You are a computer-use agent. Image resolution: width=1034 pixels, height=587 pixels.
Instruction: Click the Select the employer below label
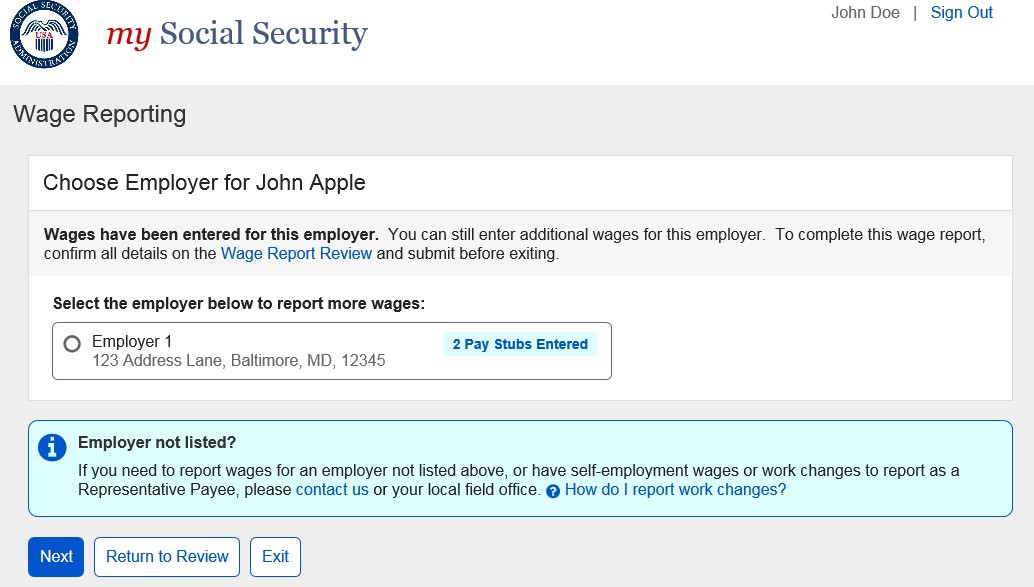(x=239, y=303)
